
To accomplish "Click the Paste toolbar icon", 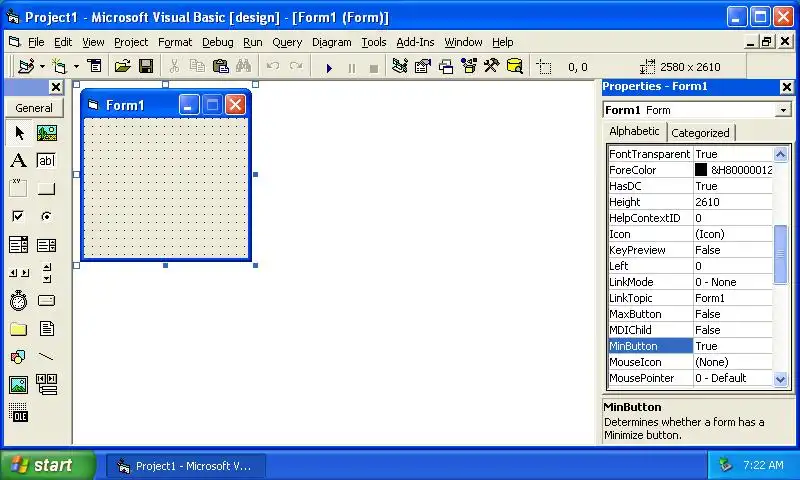I will click(220, 66).
